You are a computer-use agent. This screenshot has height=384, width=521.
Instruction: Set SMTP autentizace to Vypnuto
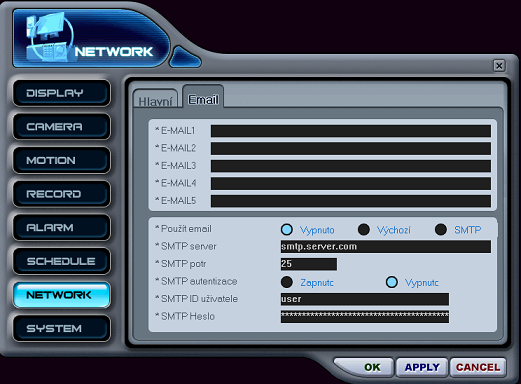coord(392,282)
